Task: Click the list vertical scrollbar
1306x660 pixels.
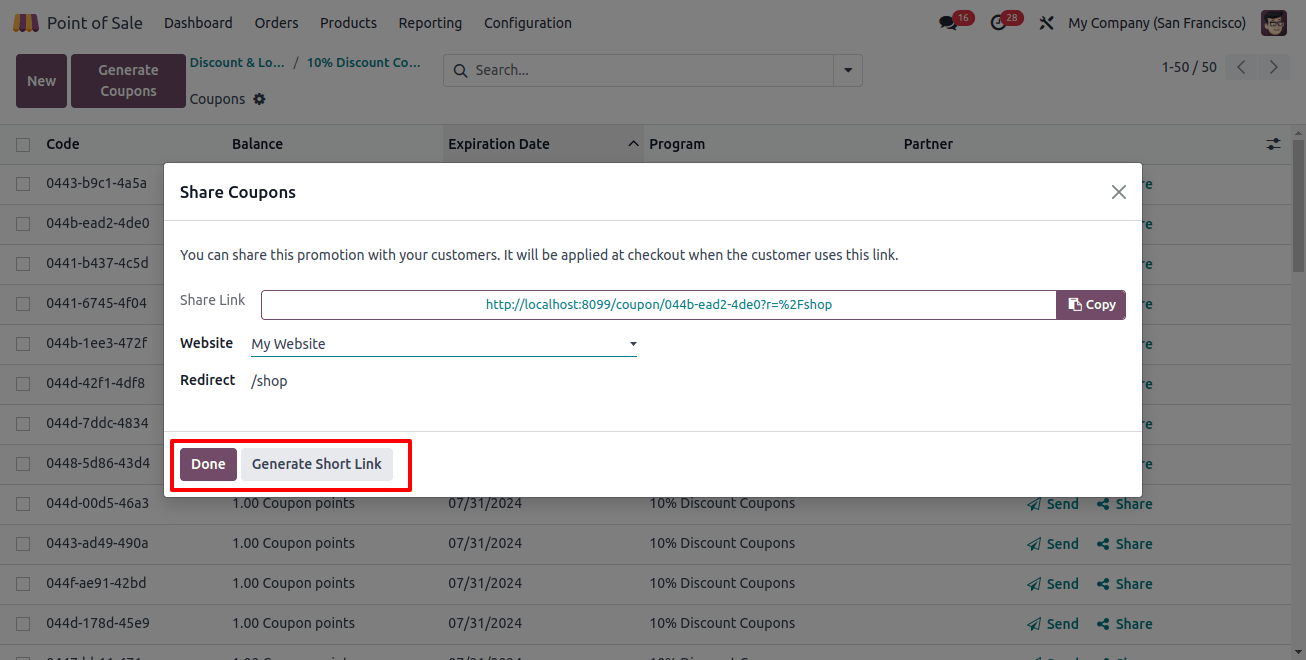Action: coord(1297,204)
